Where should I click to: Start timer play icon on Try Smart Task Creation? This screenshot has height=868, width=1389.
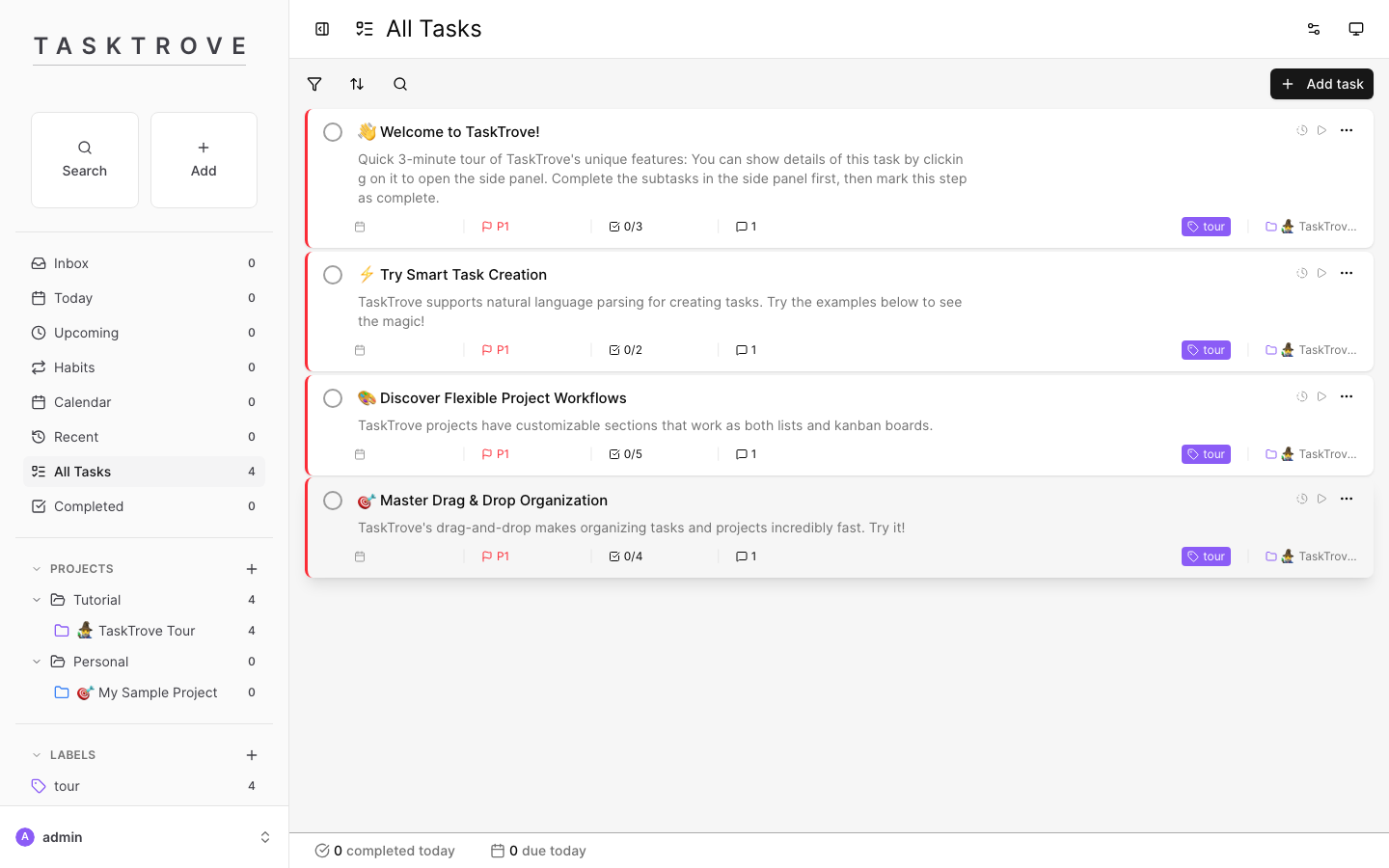click(1322, 273)
